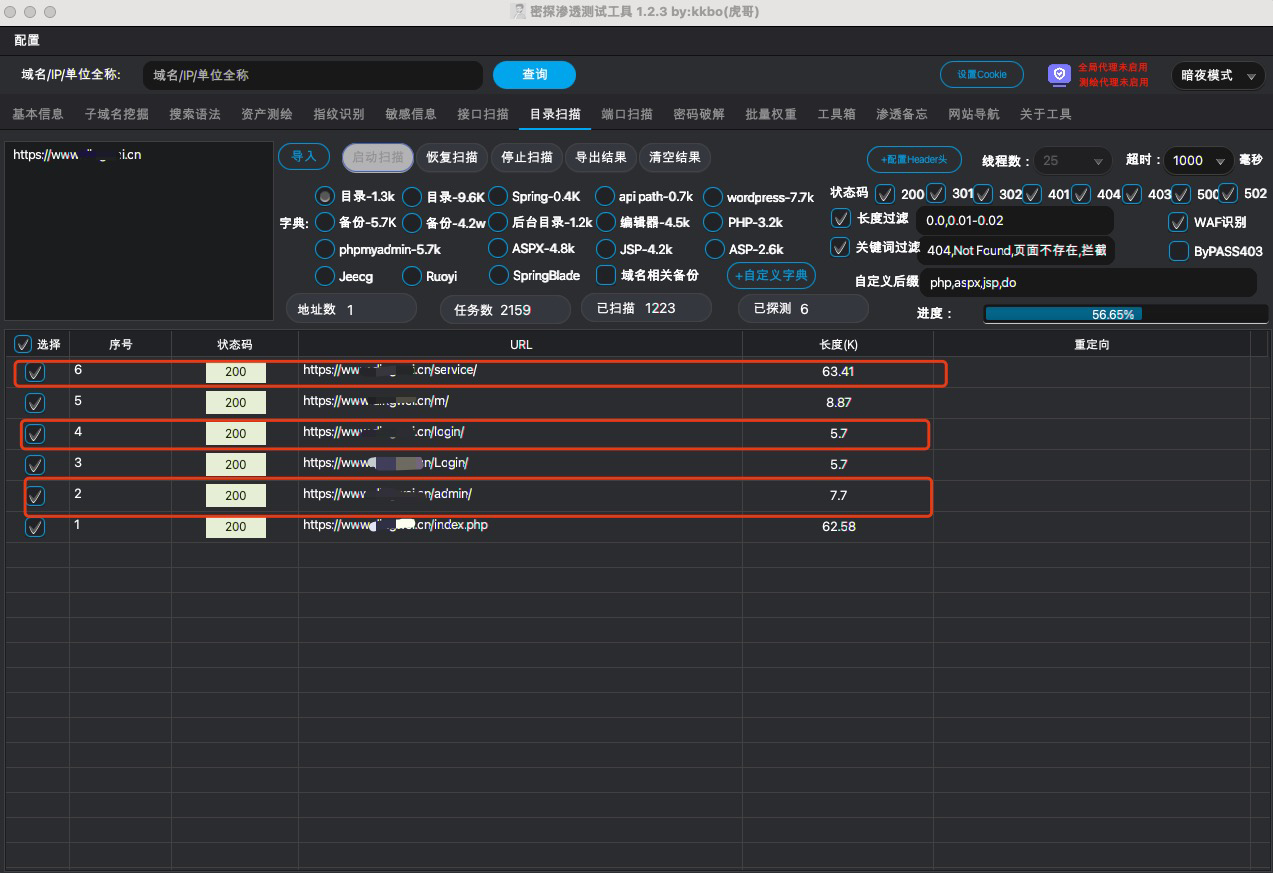Open the 超时 timeout dropdown

(1199, 160)
